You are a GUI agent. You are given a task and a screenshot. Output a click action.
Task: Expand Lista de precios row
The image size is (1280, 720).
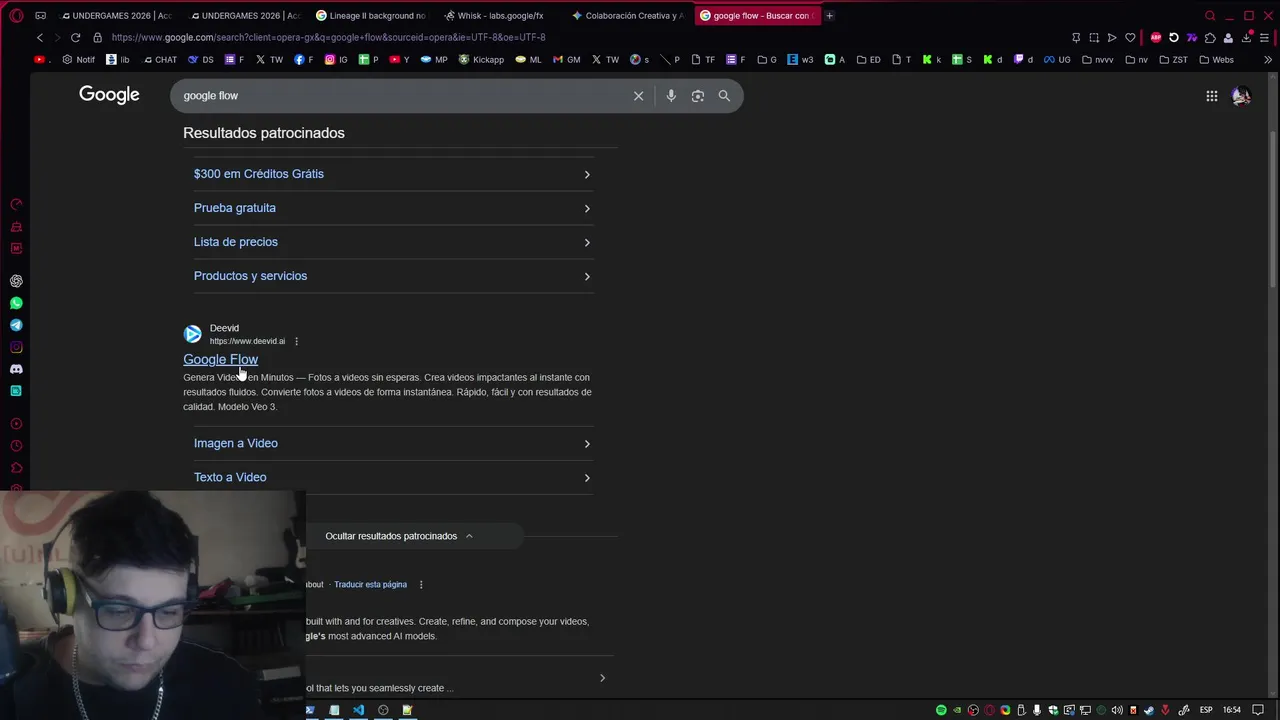(x=393, y=242)
